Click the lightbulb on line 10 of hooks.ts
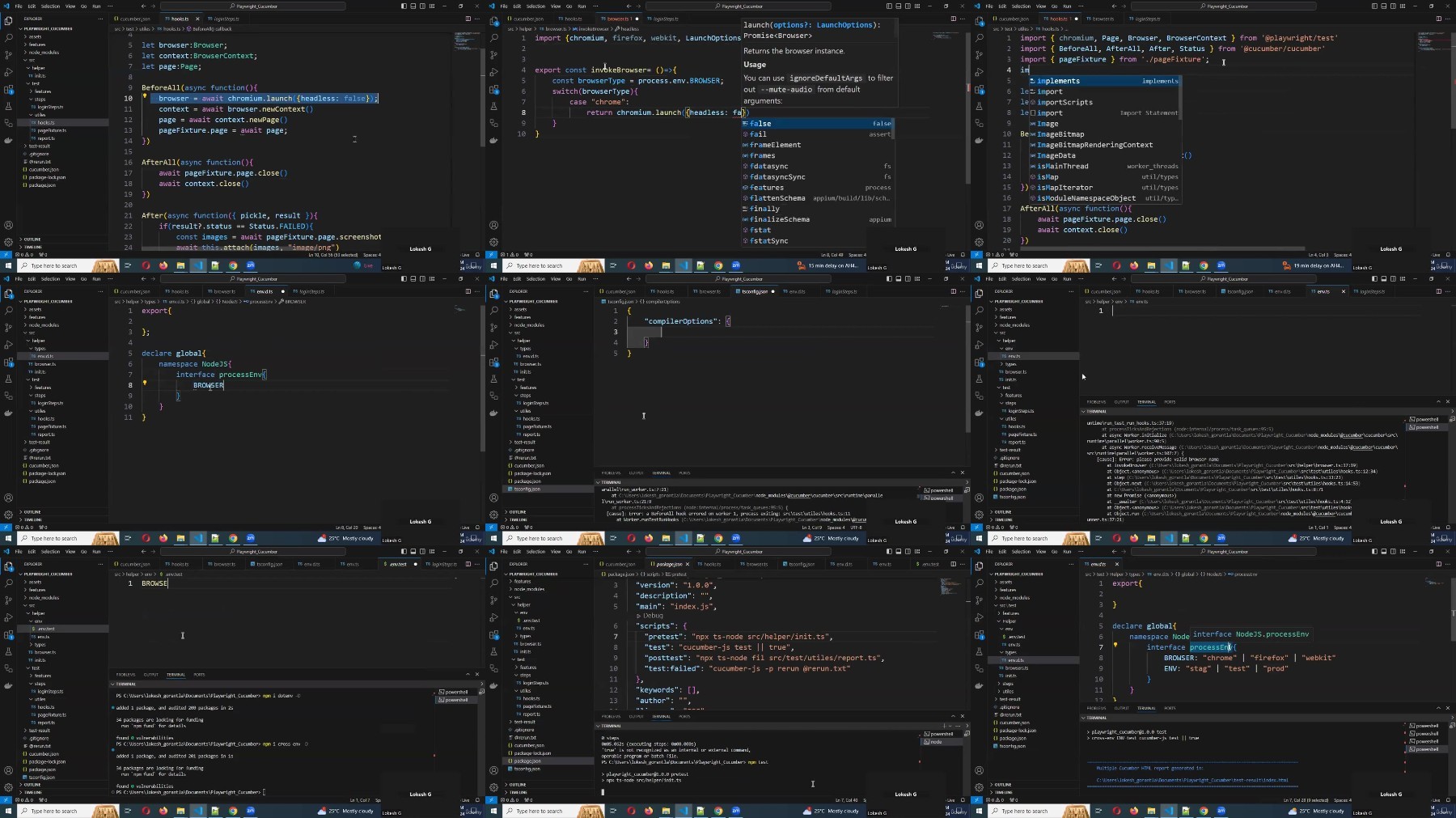 145,96
